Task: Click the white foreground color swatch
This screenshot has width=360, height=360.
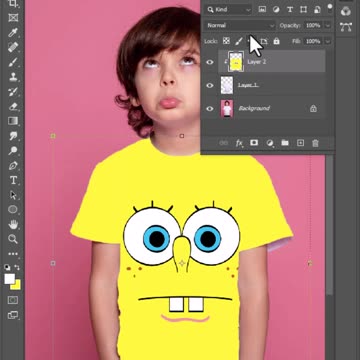Action: tap(9, 279)
